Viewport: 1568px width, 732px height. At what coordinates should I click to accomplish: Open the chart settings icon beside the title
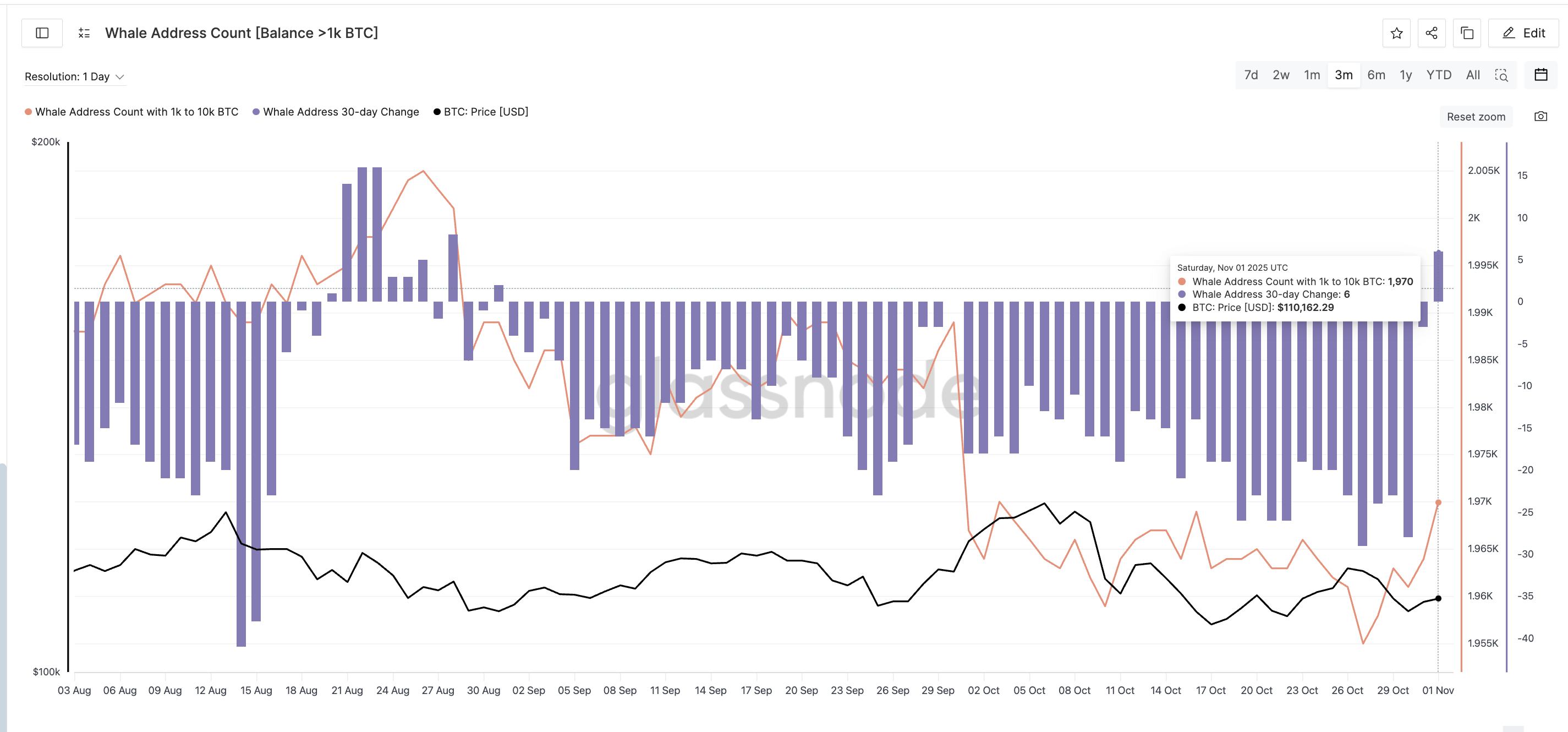point(85,33)
